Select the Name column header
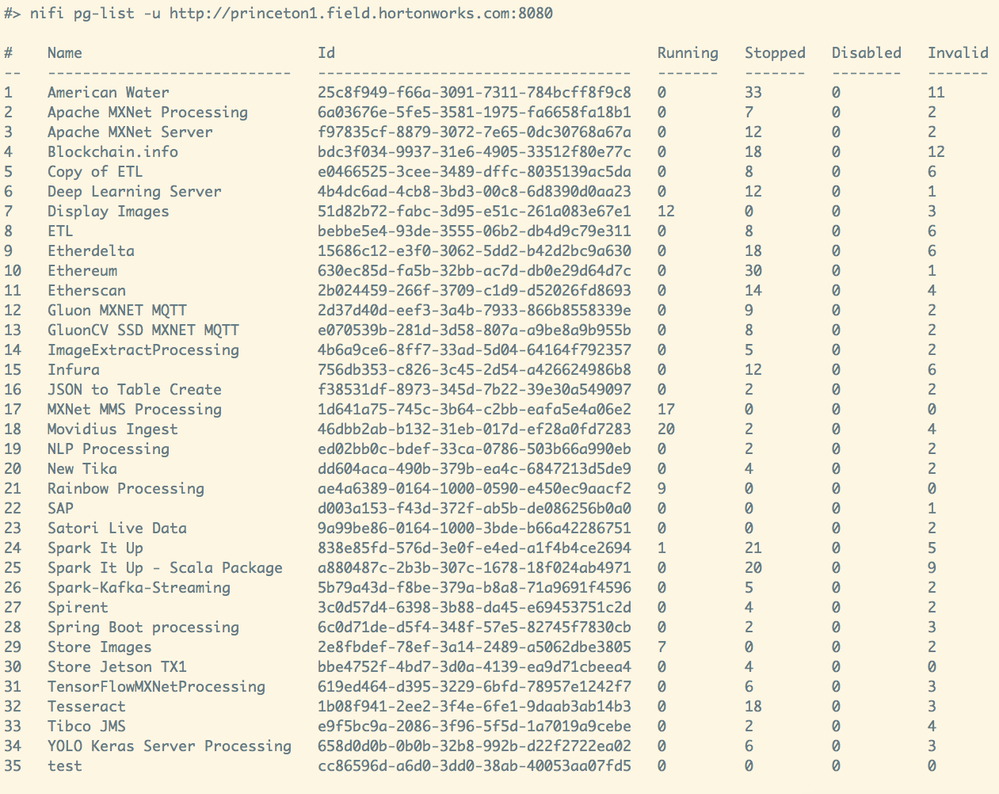The image size is (999, 794). tap(67, 52)
